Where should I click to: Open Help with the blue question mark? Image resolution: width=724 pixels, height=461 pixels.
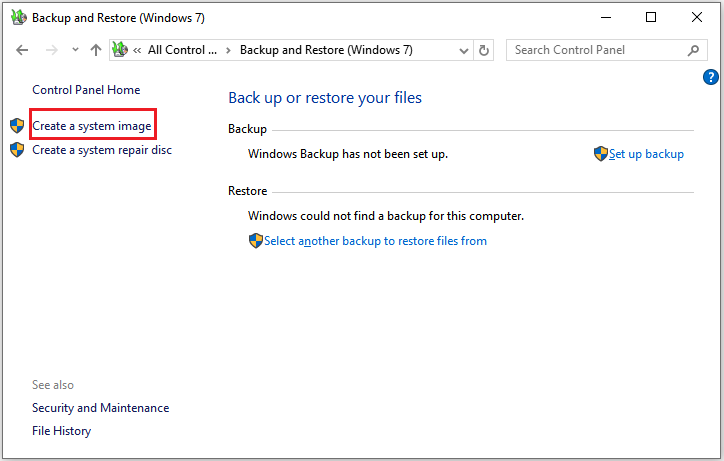711,77
